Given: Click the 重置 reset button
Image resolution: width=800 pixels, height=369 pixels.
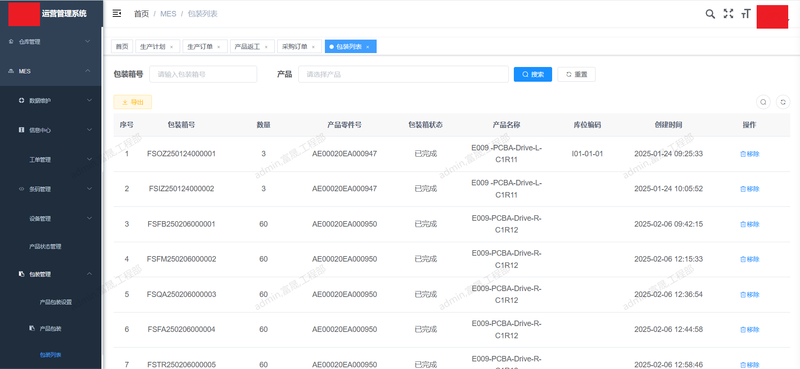Looking at the screenshot, I should coord(576,74).
